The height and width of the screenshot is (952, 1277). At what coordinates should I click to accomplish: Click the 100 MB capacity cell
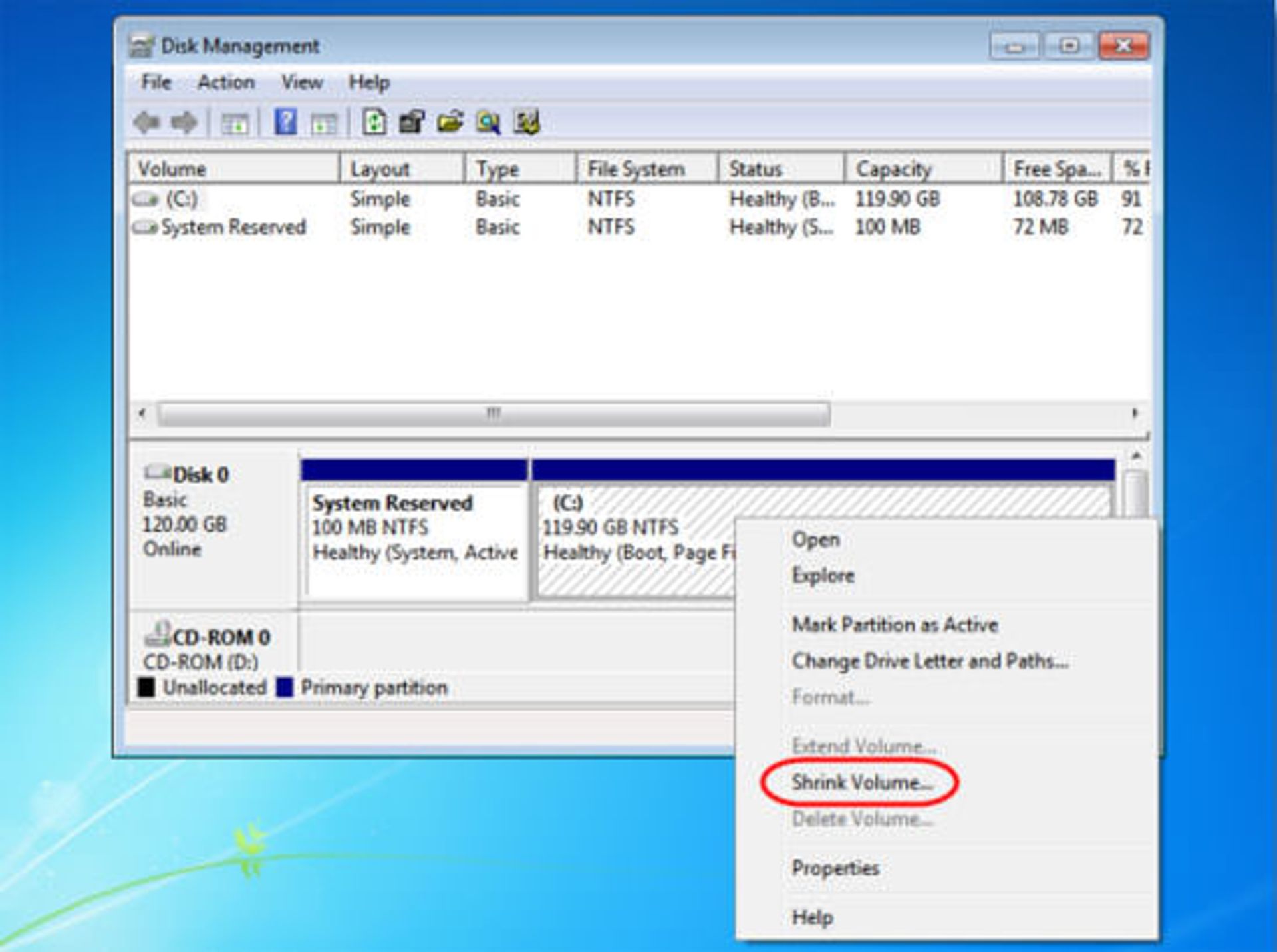887,228
